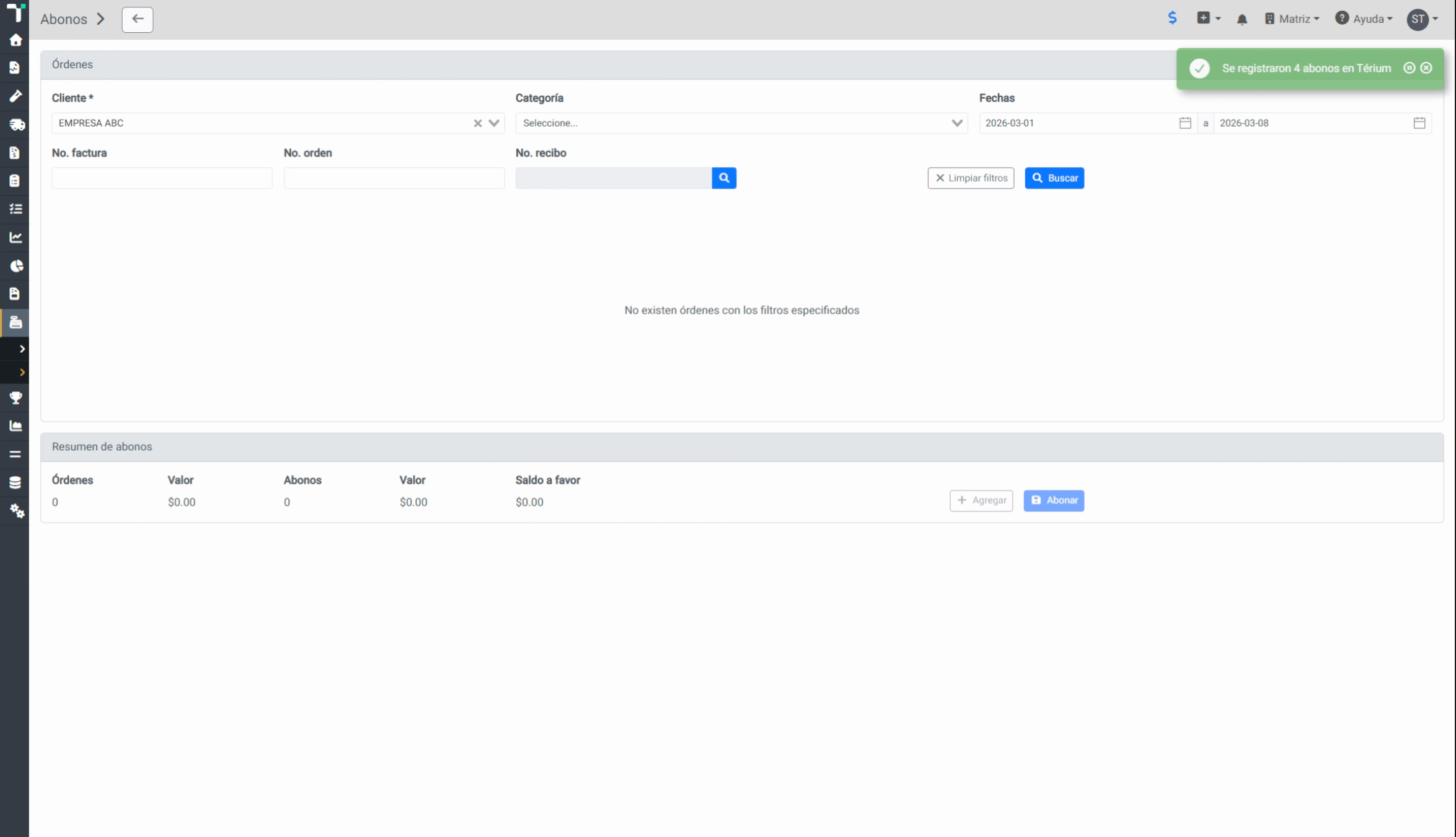Select the cash register icon in sidebar

point(15,322)
